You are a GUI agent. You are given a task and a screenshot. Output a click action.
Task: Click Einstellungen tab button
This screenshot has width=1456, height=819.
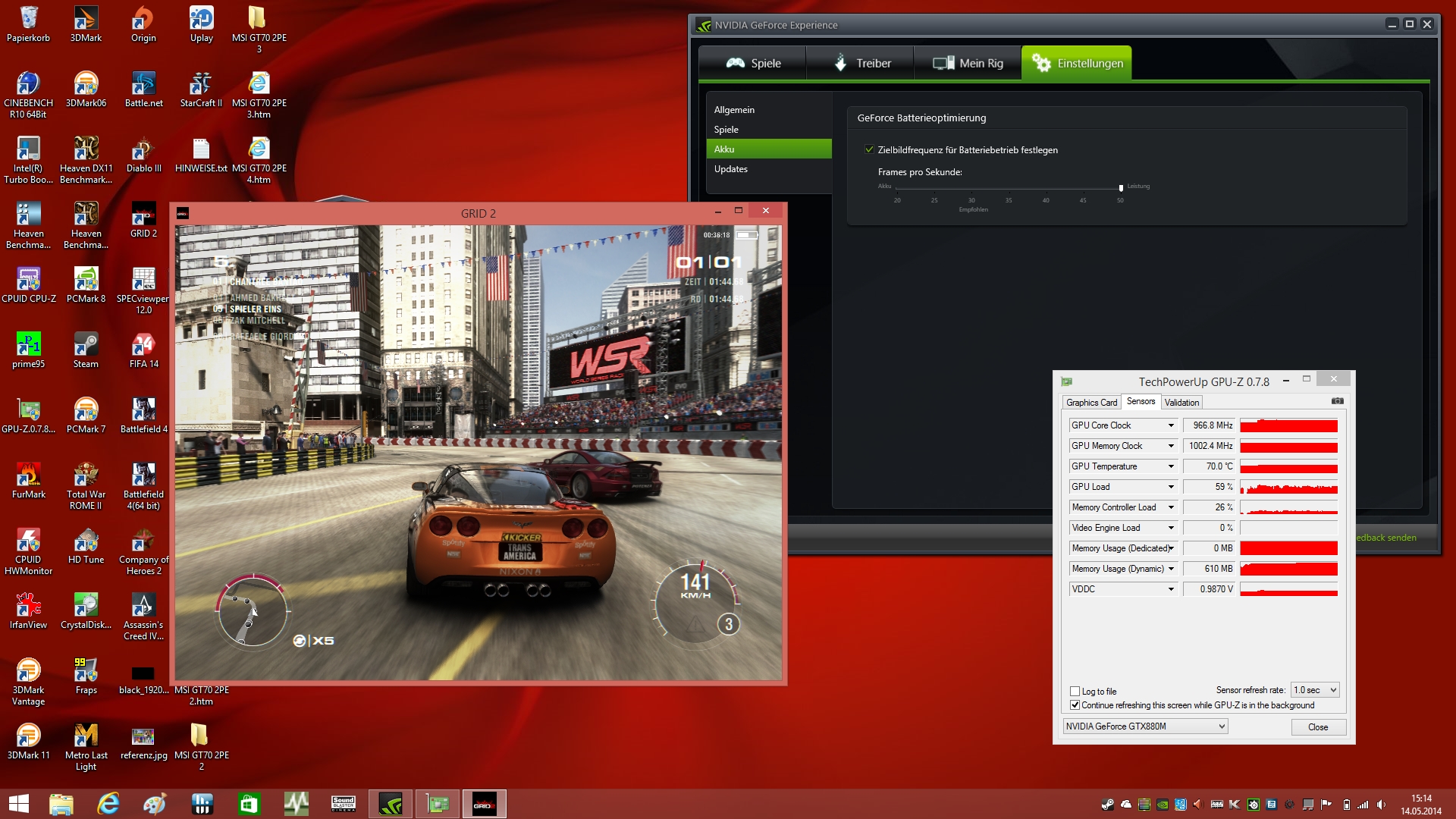(1077, 63)
